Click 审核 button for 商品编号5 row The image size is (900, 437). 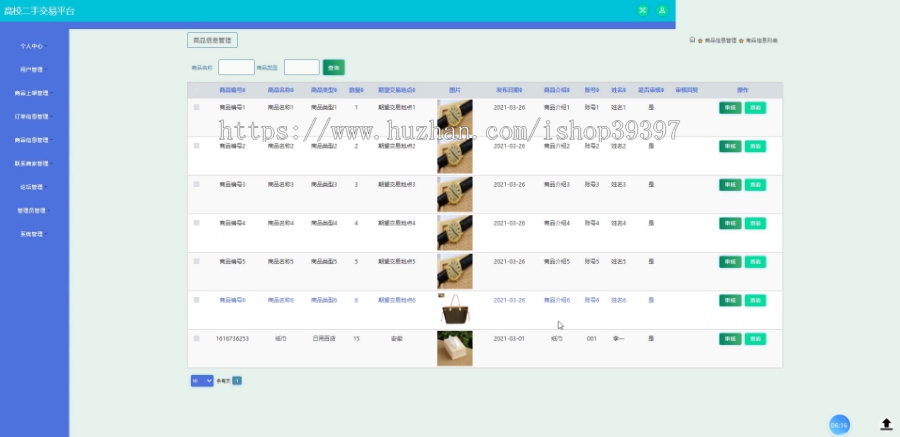[730, 262]
